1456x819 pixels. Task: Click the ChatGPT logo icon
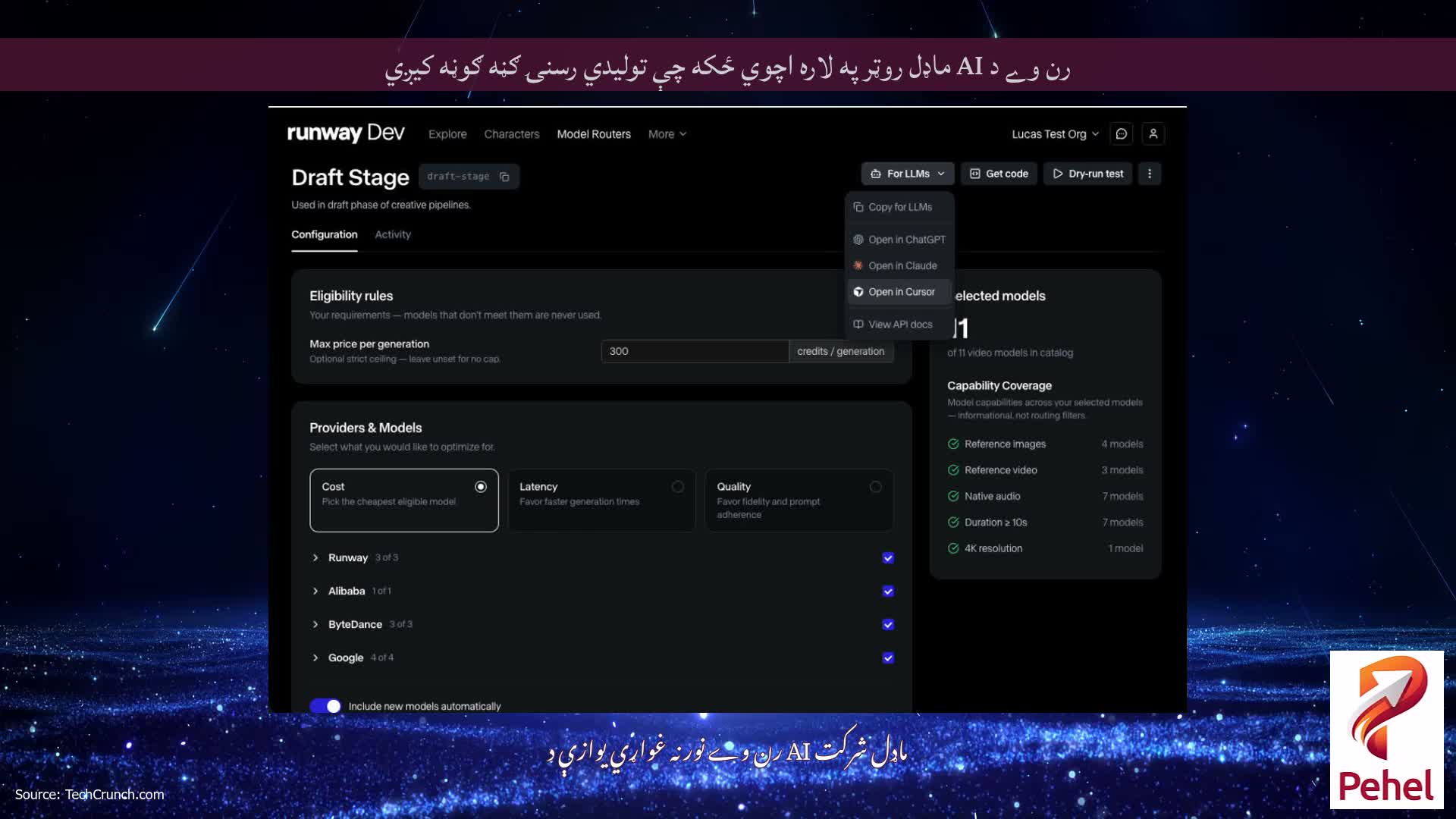[858, 240]
